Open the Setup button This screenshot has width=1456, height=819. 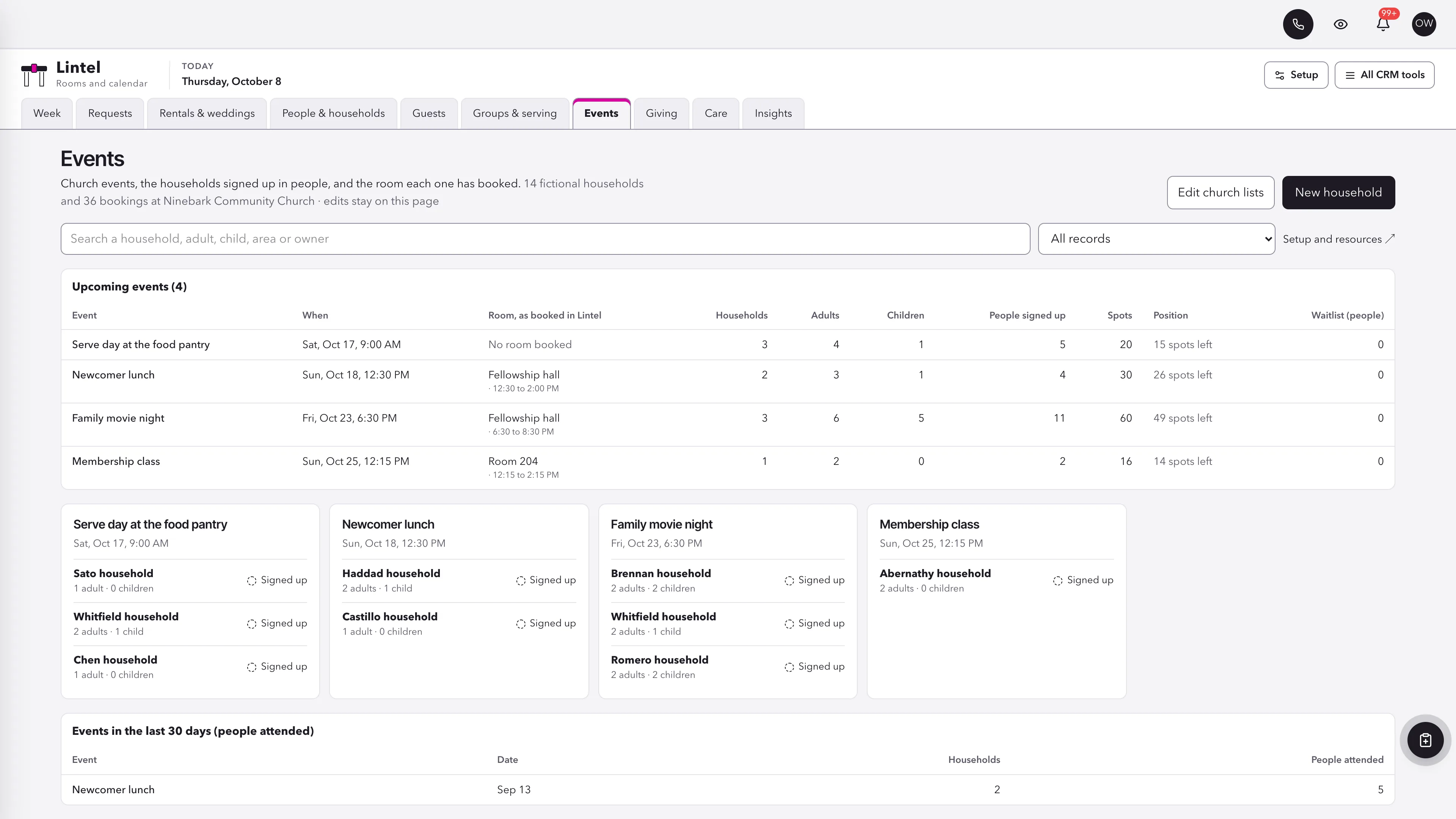(1296, 75)
